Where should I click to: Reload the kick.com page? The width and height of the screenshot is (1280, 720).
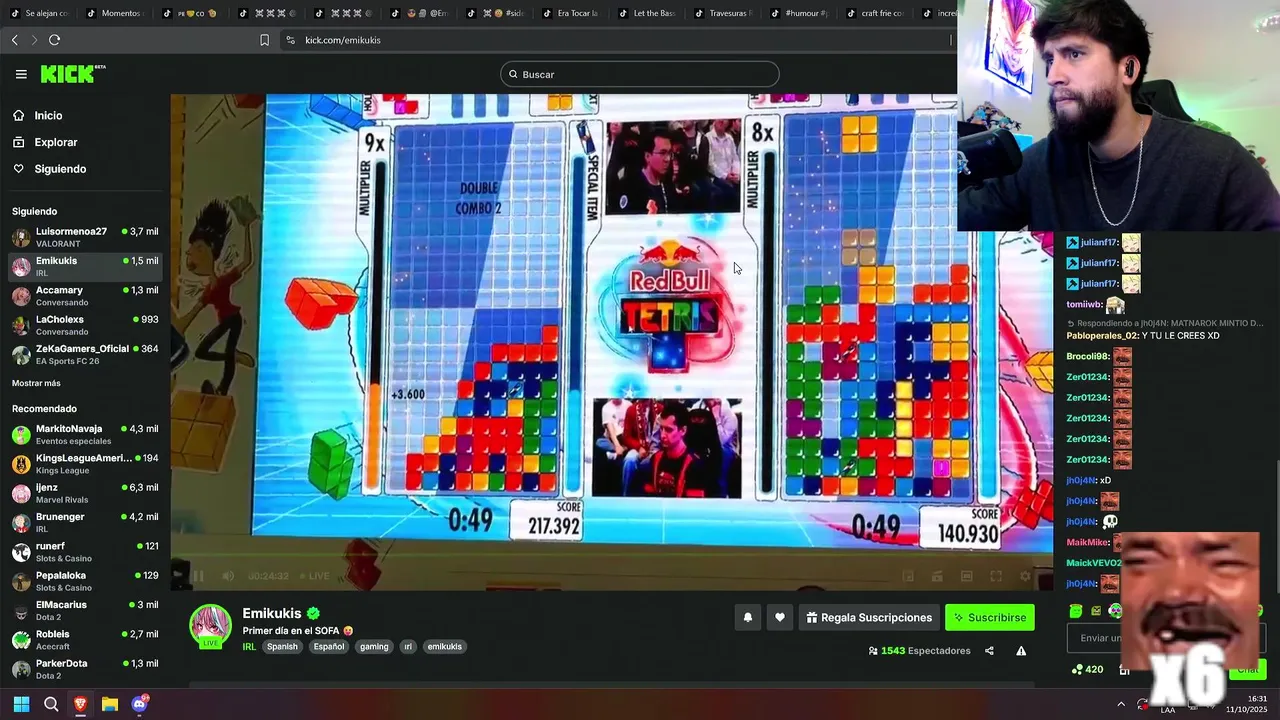coord(54,40)
